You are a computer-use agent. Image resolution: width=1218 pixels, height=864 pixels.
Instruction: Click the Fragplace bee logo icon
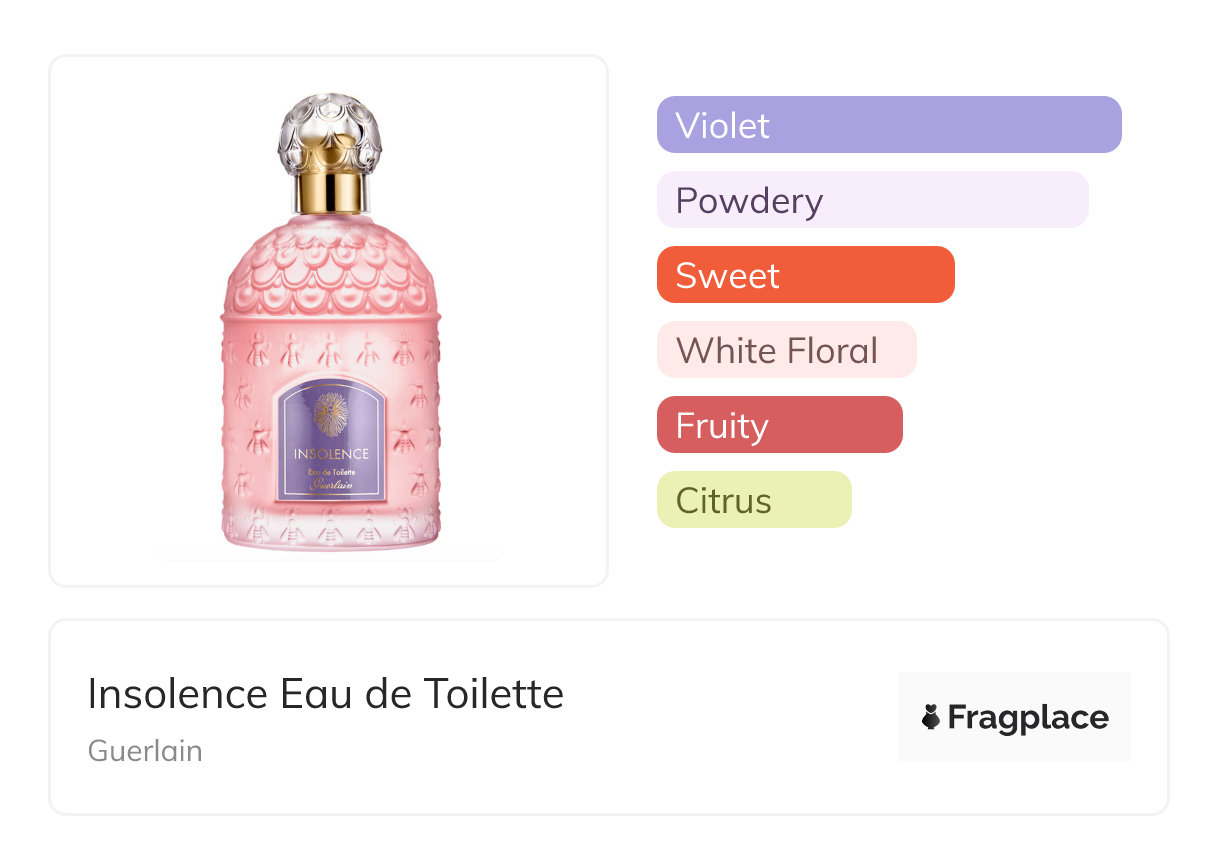[x=931, y=717]
